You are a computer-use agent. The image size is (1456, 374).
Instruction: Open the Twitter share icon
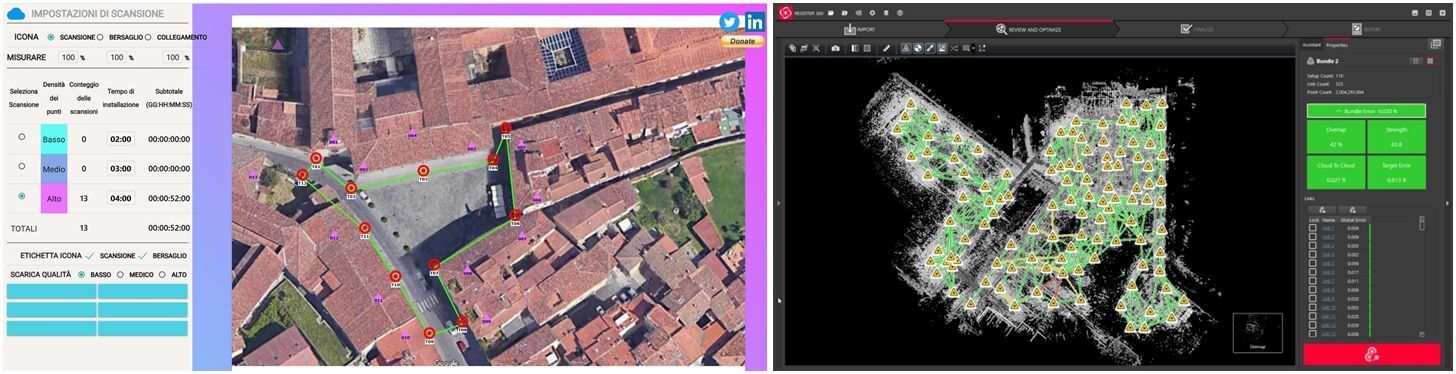pos(728,22)
